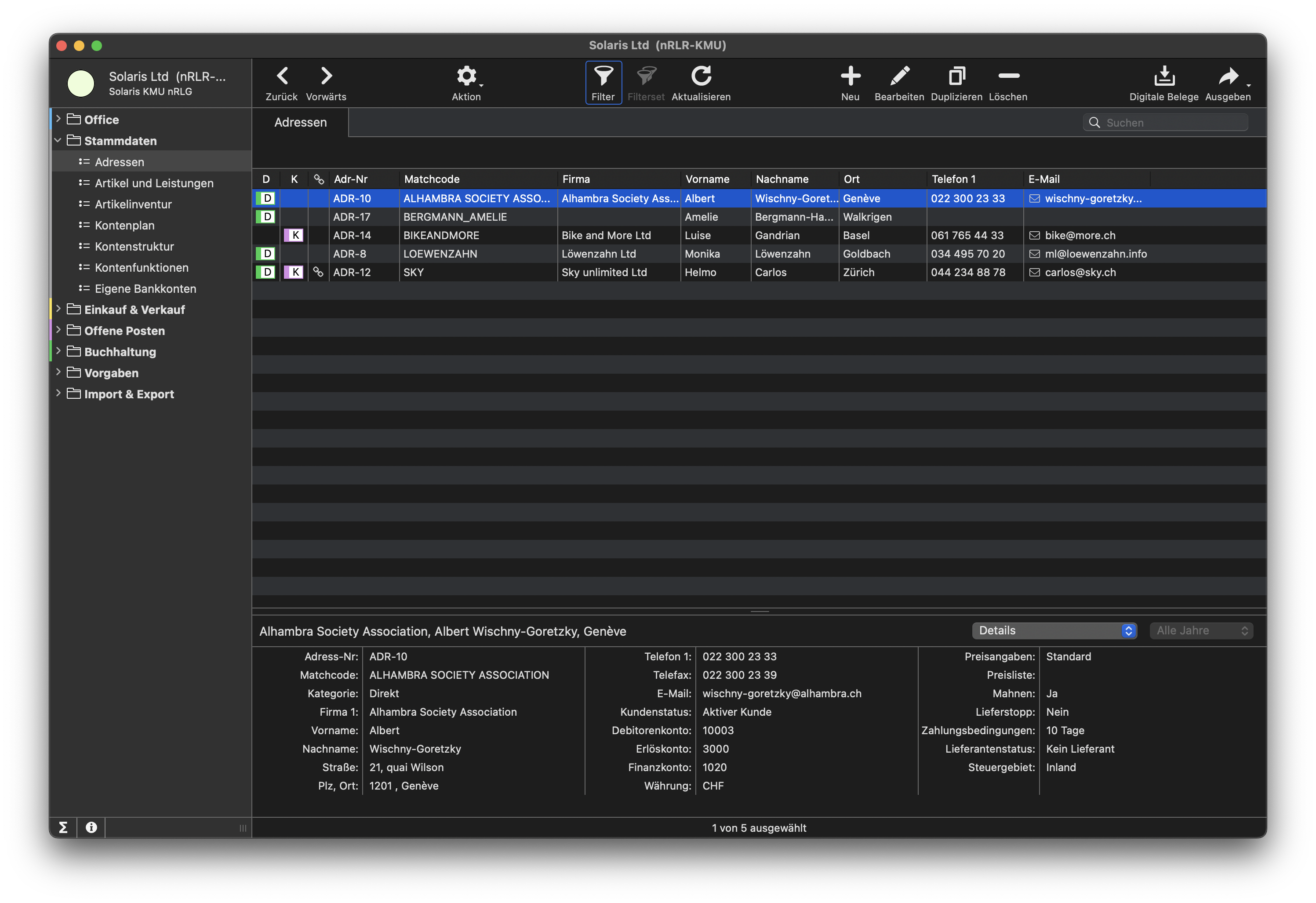Click the Löschen minus icon

[1008, 76]
